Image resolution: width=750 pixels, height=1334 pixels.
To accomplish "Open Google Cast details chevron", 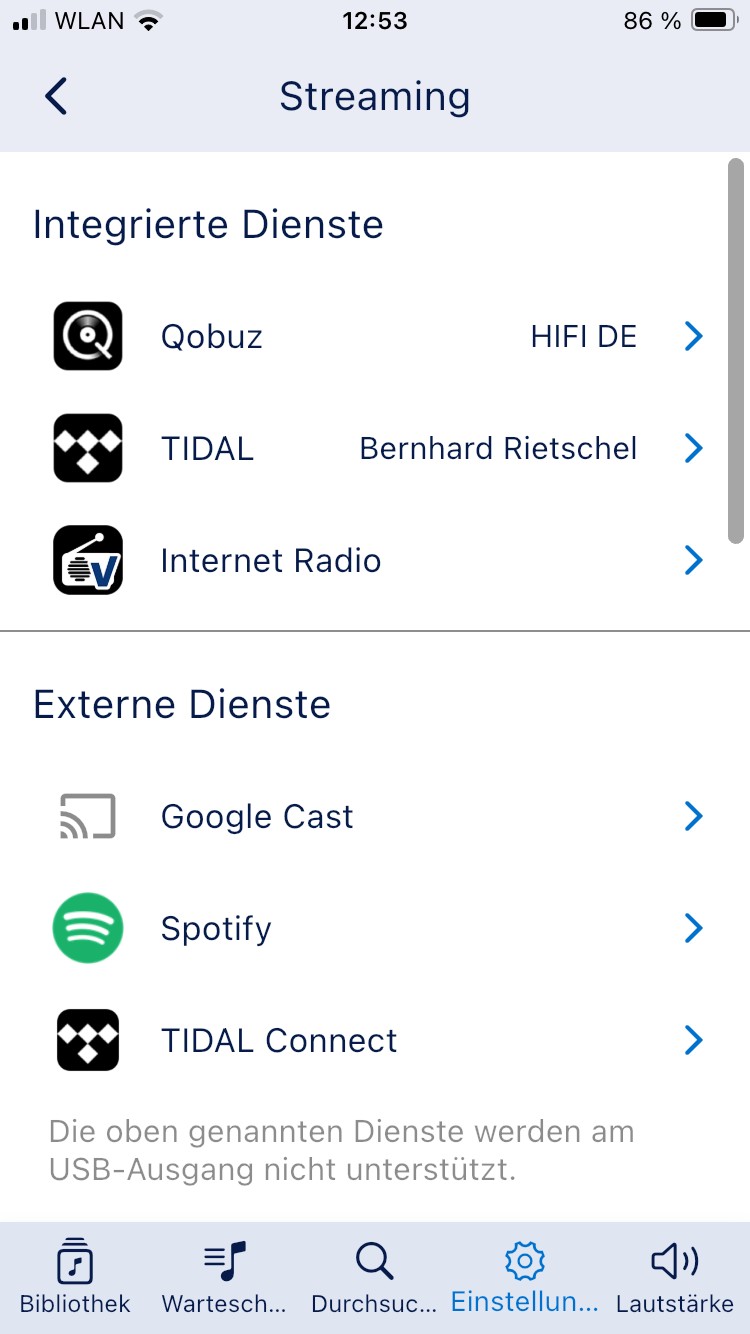I will click(x=694, y=817).
